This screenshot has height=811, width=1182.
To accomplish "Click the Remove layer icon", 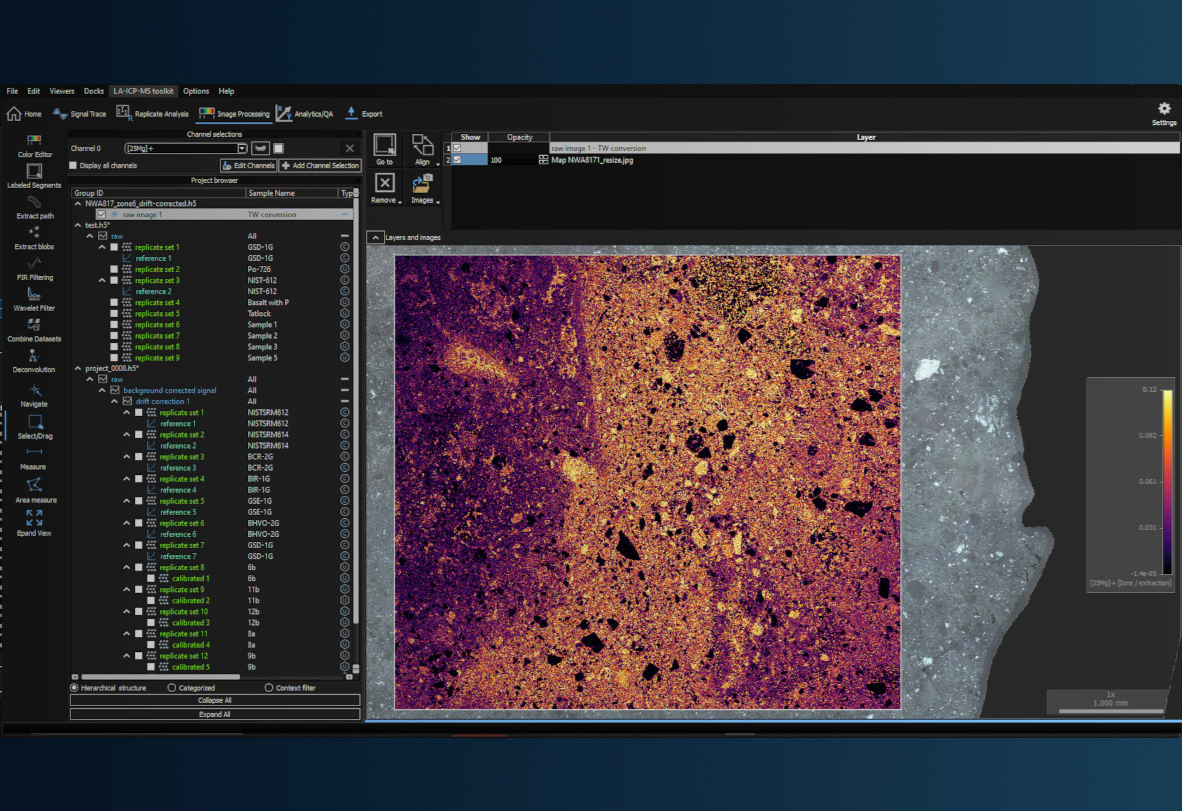I will tap(384, 183).
